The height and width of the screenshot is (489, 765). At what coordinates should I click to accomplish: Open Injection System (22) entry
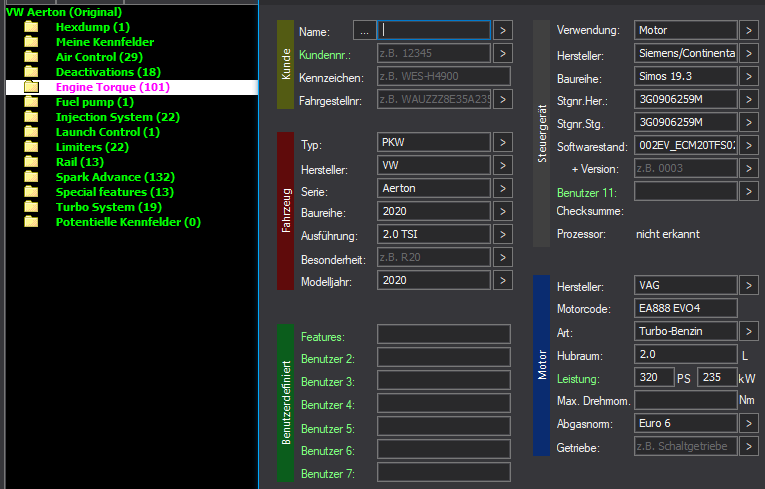pos(118,117)
